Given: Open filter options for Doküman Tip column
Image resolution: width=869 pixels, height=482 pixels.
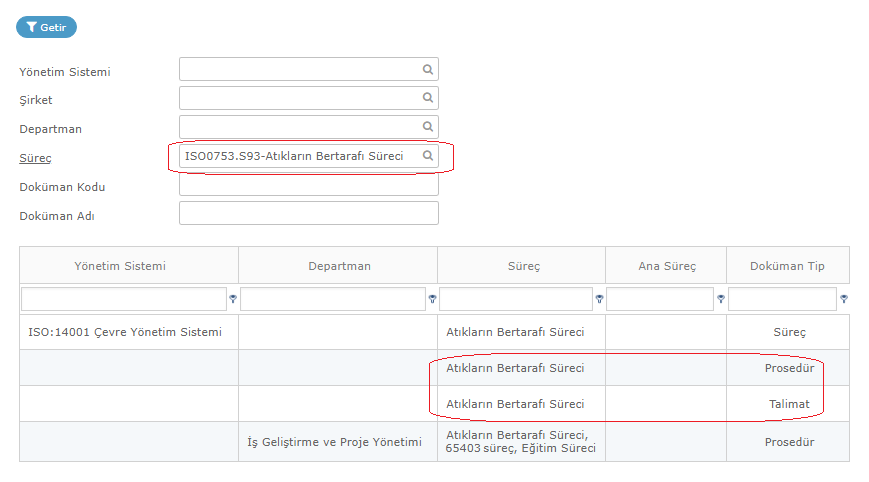Looking at the screenshot, I should [x=844, y=299].
